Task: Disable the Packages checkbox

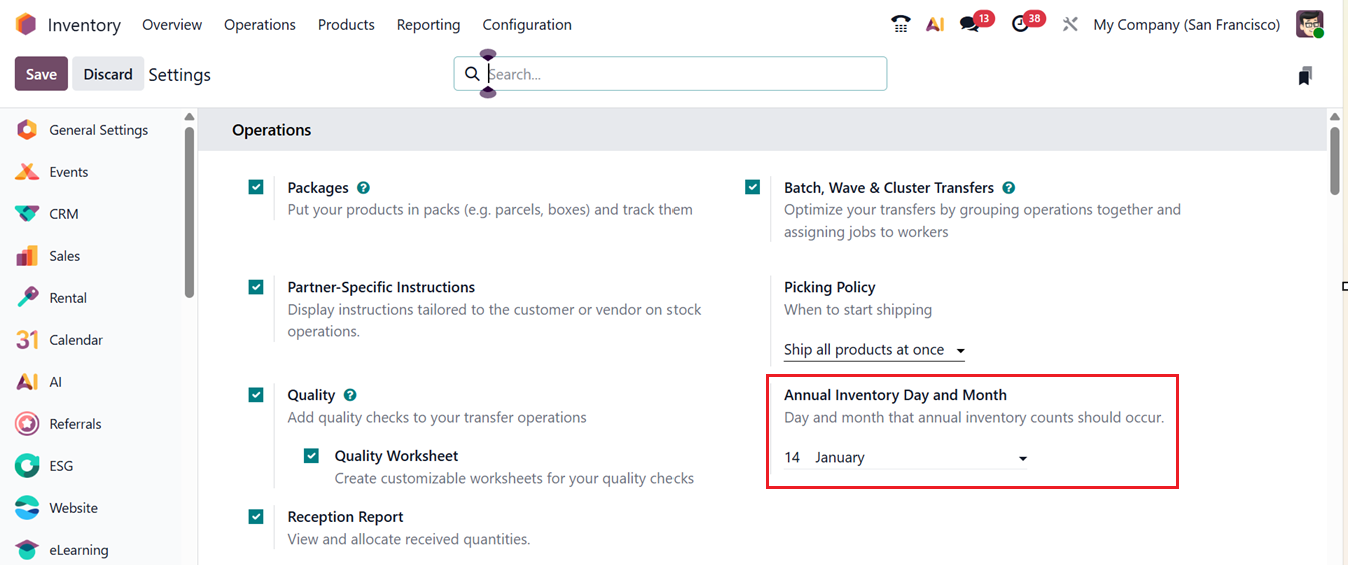Action: (x=257, y=187)
